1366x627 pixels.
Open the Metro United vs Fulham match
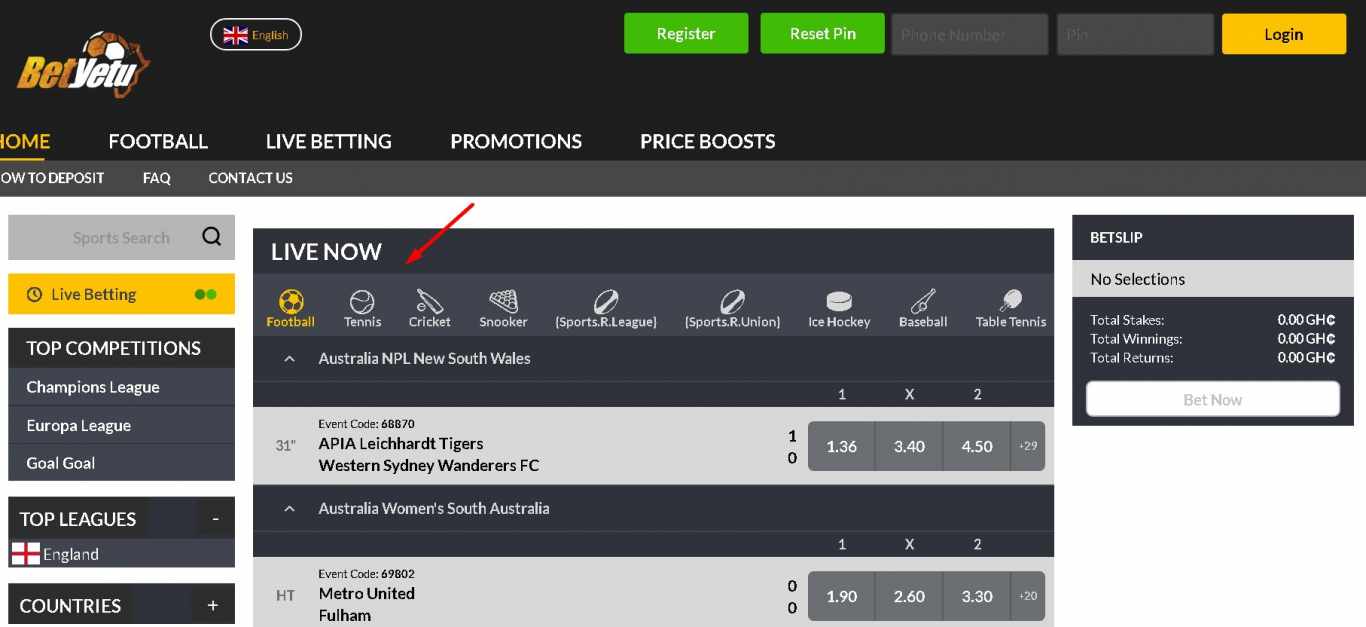click(367, 604)
